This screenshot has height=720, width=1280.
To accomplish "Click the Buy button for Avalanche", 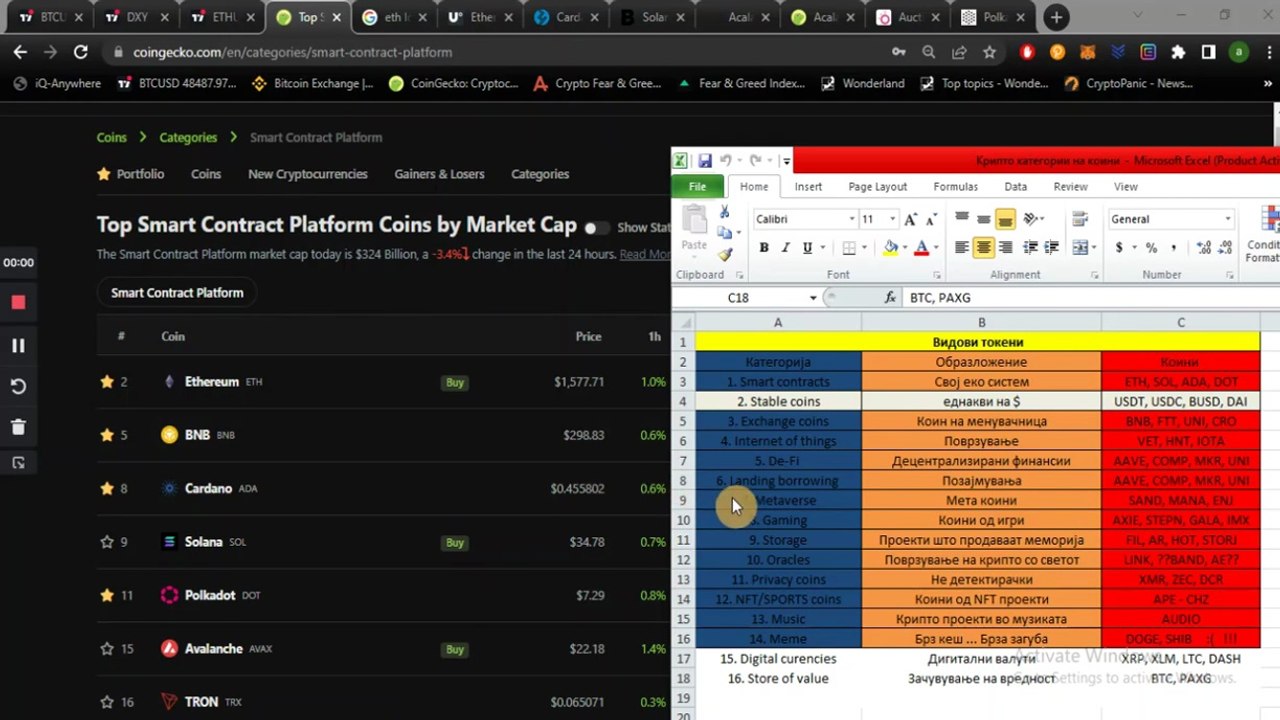I will [455, 649].
